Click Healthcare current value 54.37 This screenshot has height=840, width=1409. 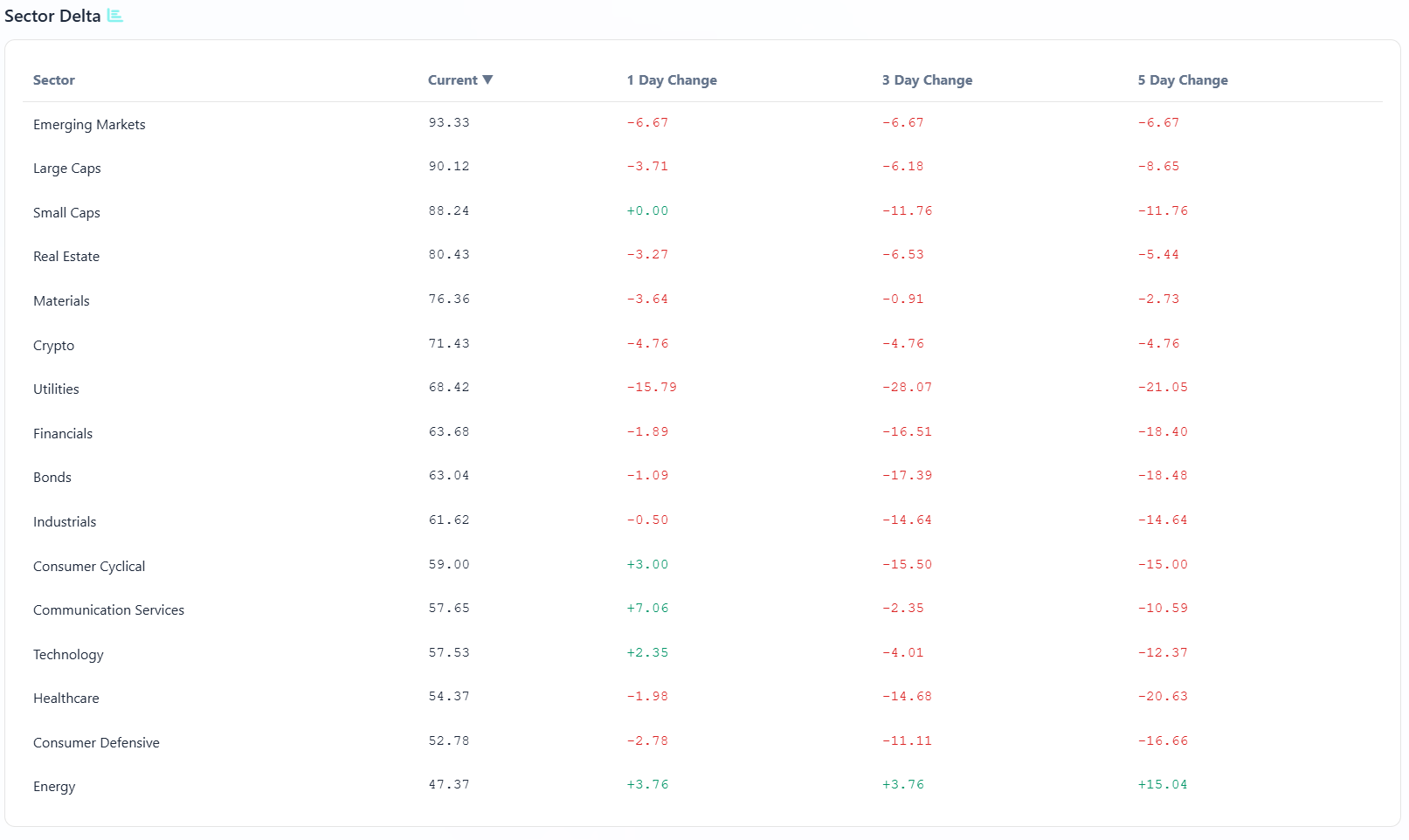coord(449,696)
